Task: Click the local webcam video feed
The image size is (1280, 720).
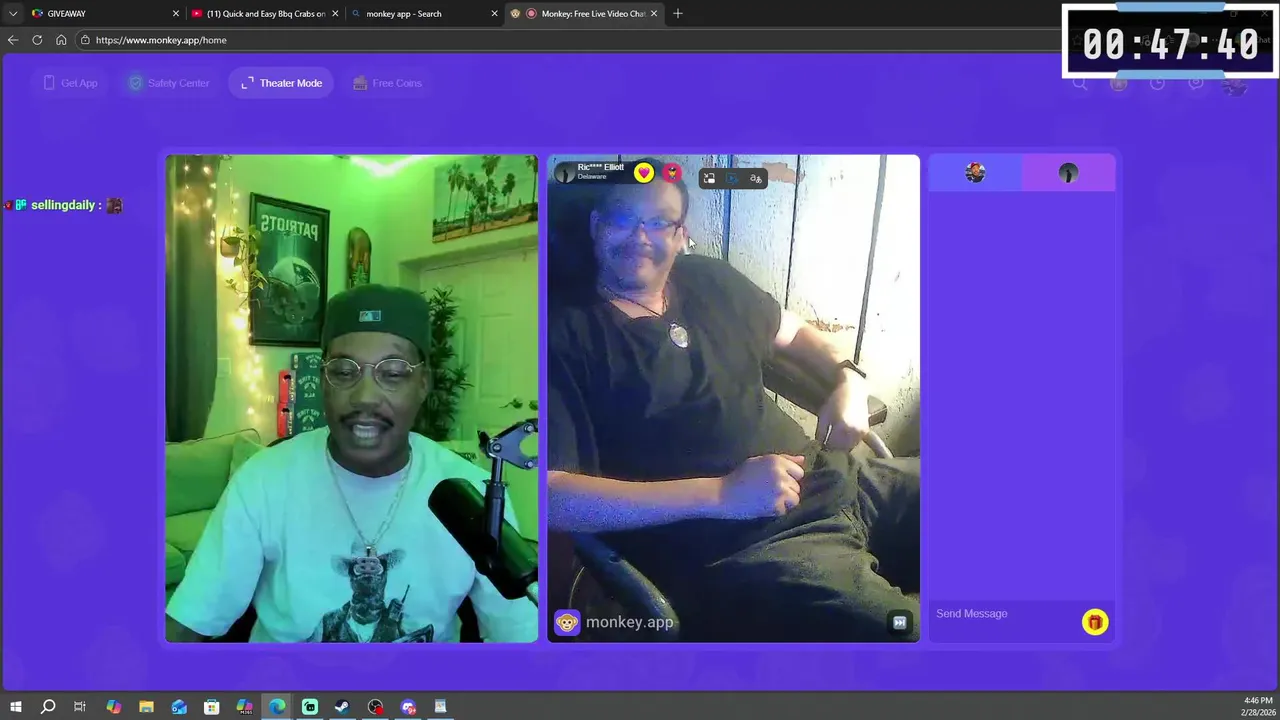Action: pos(351,398)
